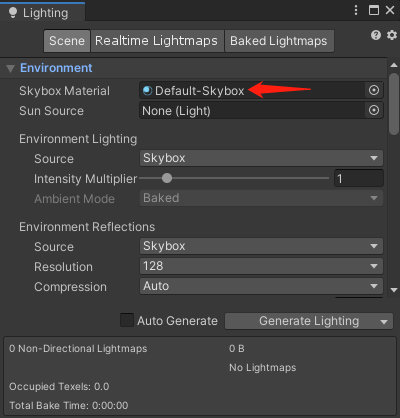The image size is (400, 418).
Task: Click the Skybox Material object picker circle
Action: 374,90
